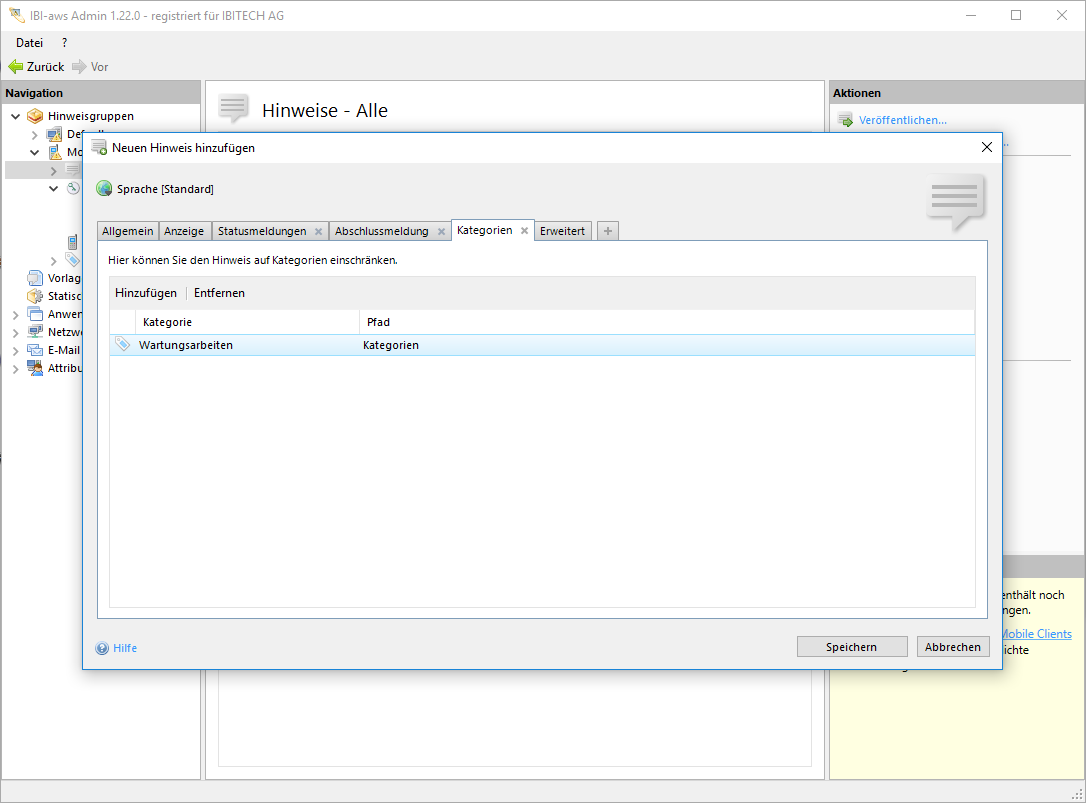Expand the Attribute tree node at bottom
The image size is (1086, 803).
(x=15, y=368)
